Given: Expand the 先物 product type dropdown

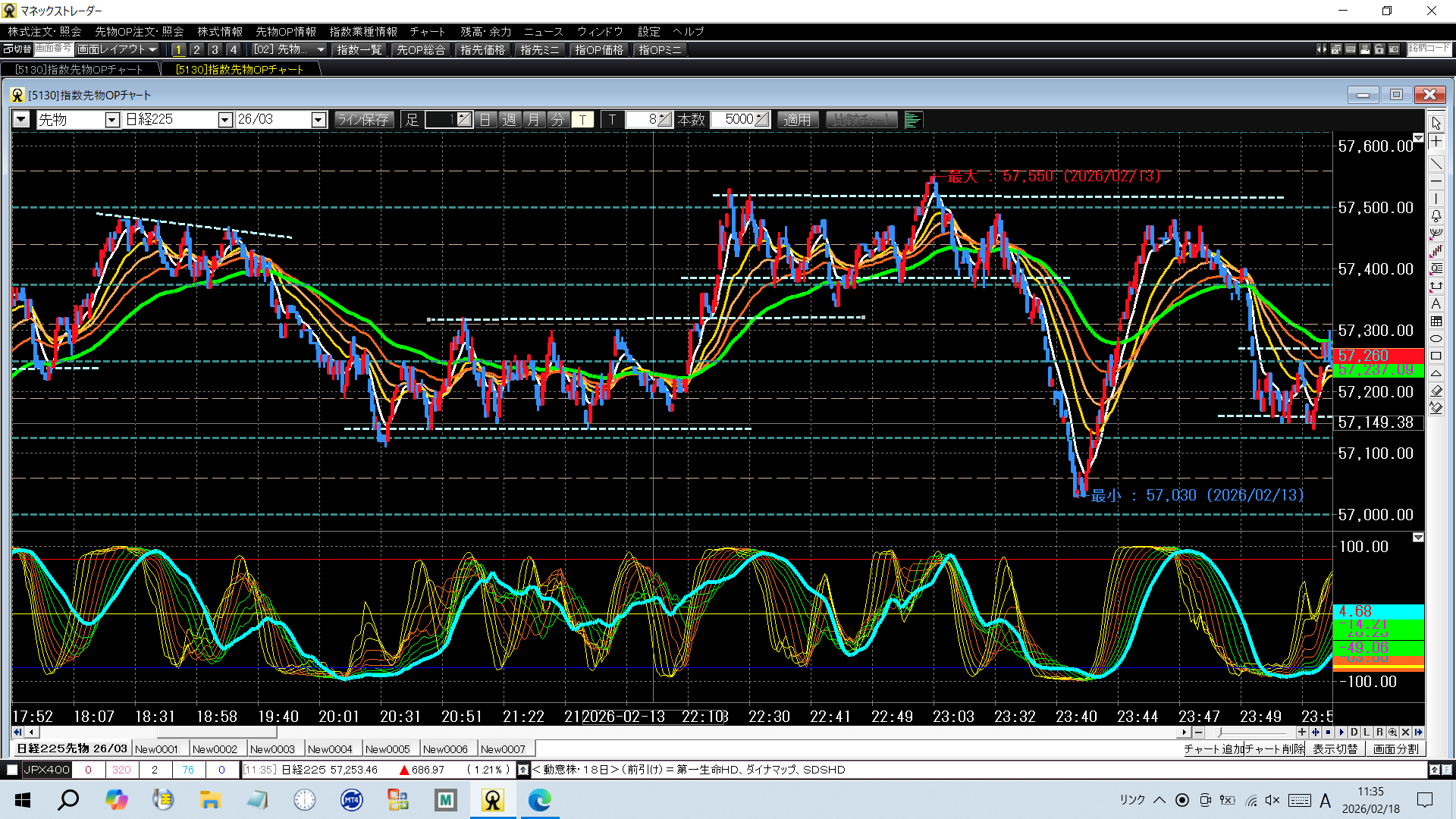Looking at the screenshot, I should [x=112, y=120].
